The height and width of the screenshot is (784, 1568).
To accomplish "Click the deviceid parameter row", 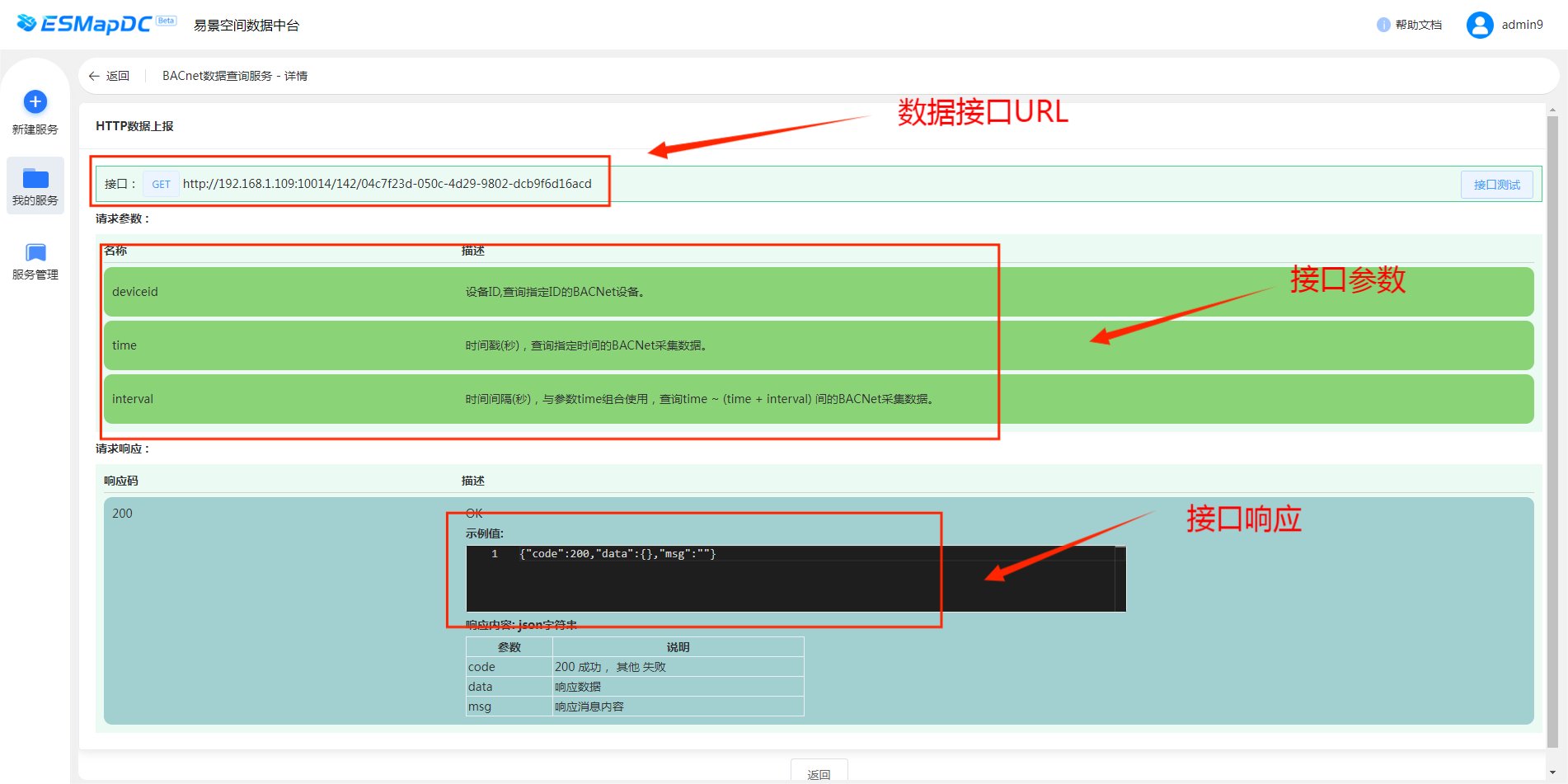I will point(819,292).
